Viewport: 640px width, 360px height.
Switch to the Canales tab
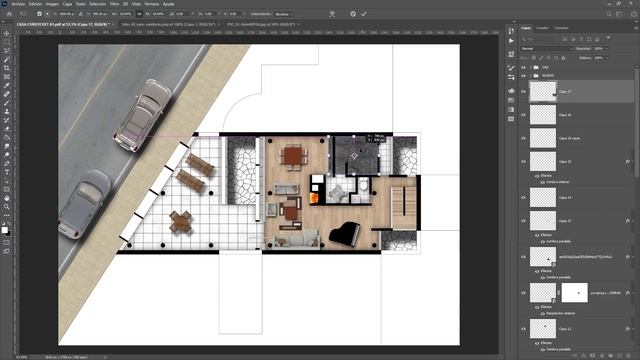pyautogui.click(x=542, y=28)
